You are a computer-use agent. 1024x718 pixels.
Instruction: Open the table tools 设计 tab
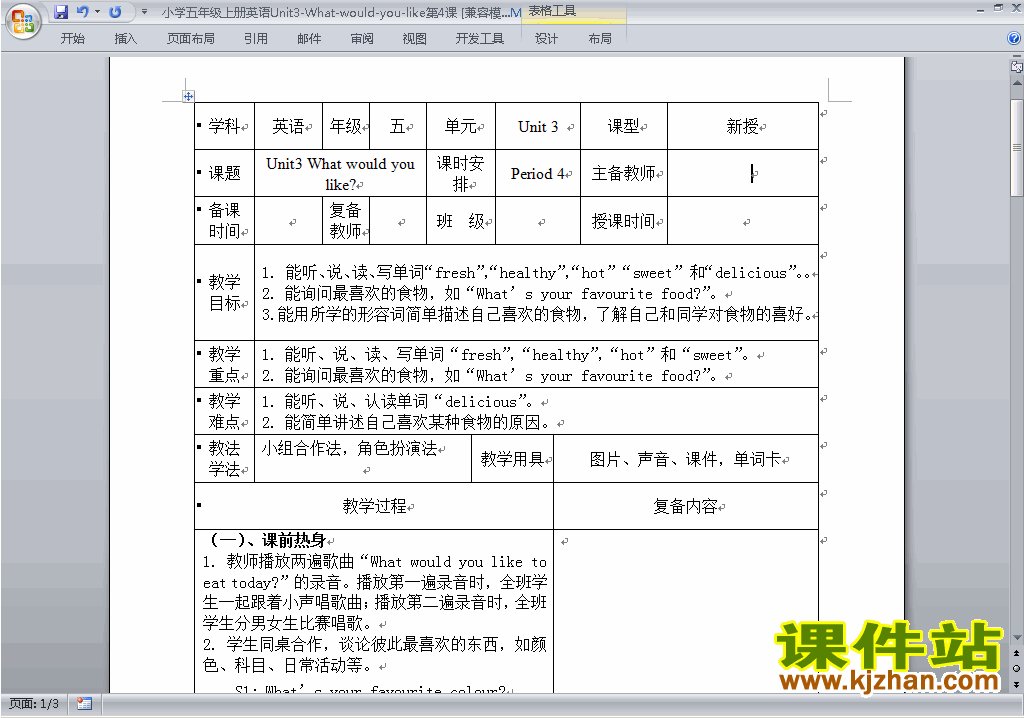pyautogui.click(x=546, y=39)
